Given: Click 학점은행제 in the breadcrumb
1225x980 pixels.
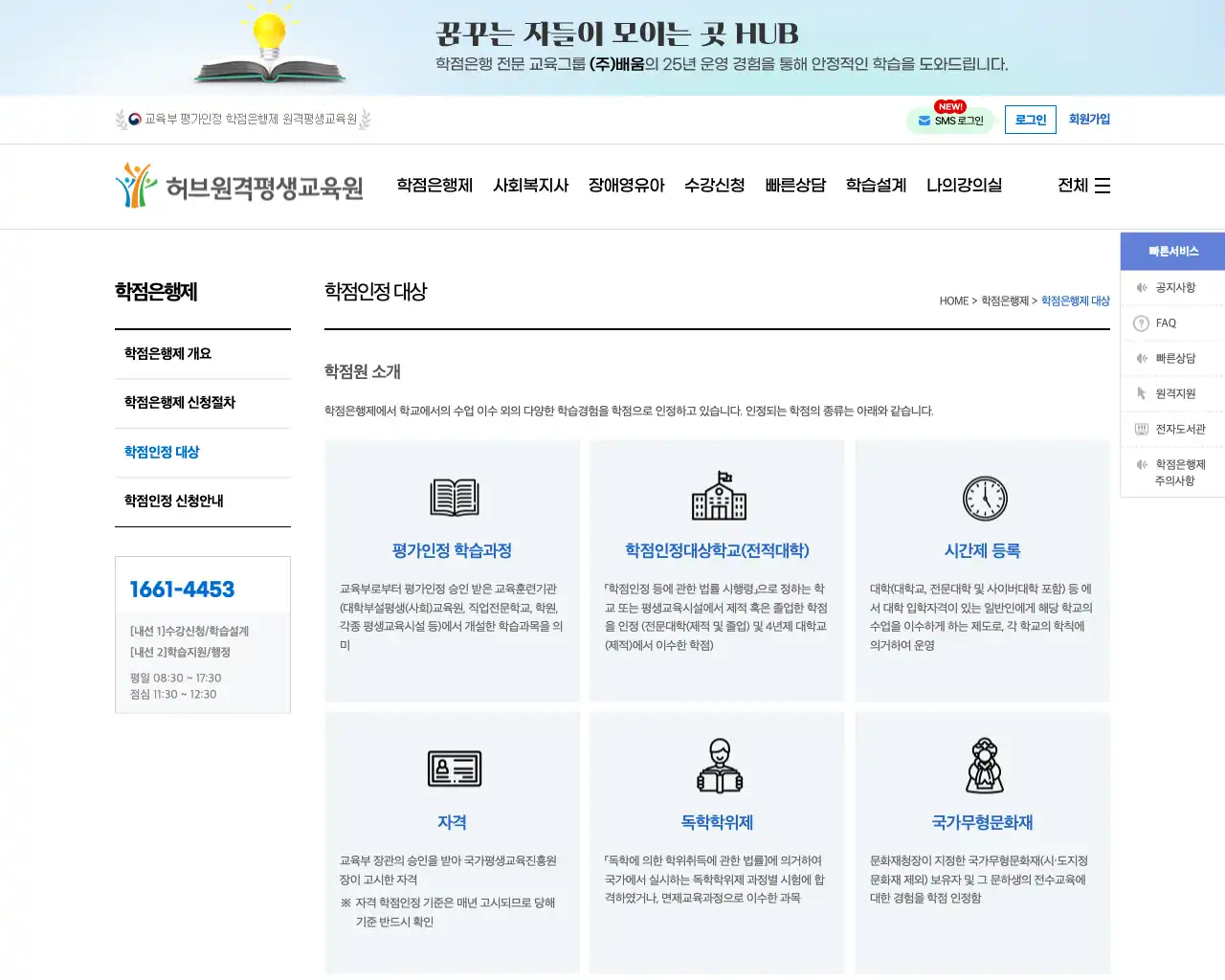Looking at the screenshot, I should pyautogui.click(x=1005, y=301).
